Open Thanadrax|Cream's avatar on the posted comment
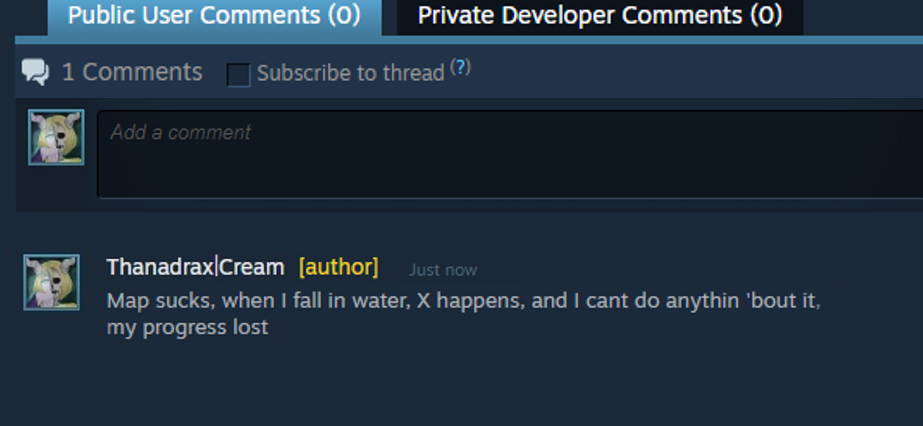 click(x=51, y=282)
